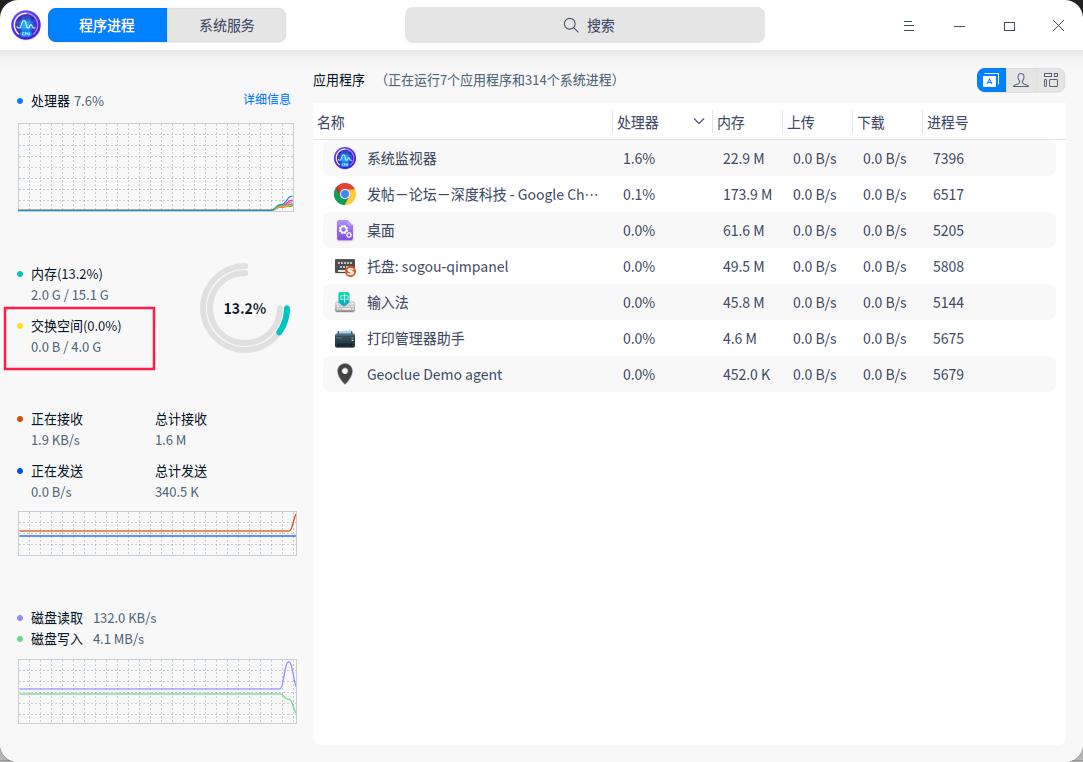Click process ID 5679
1083x762 pixels.
(x=948, y=374)
